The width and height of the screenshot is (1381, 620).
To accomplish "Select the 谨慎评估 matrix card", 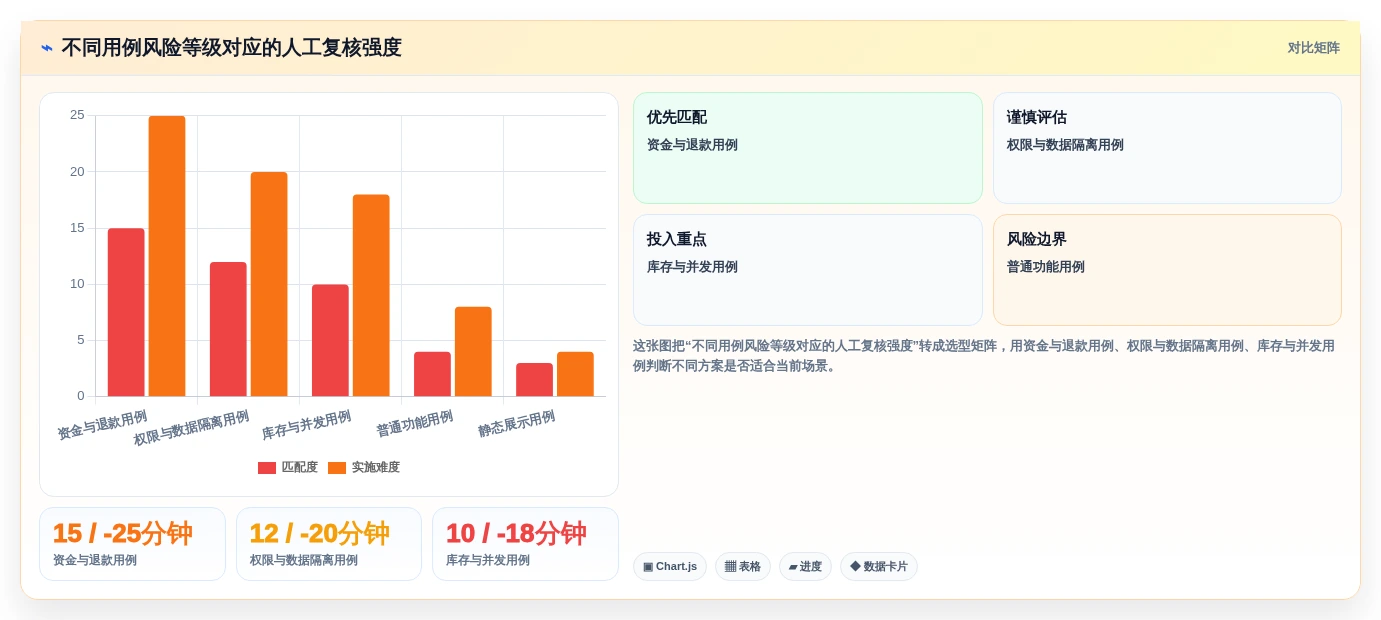I will (1167, 148).
